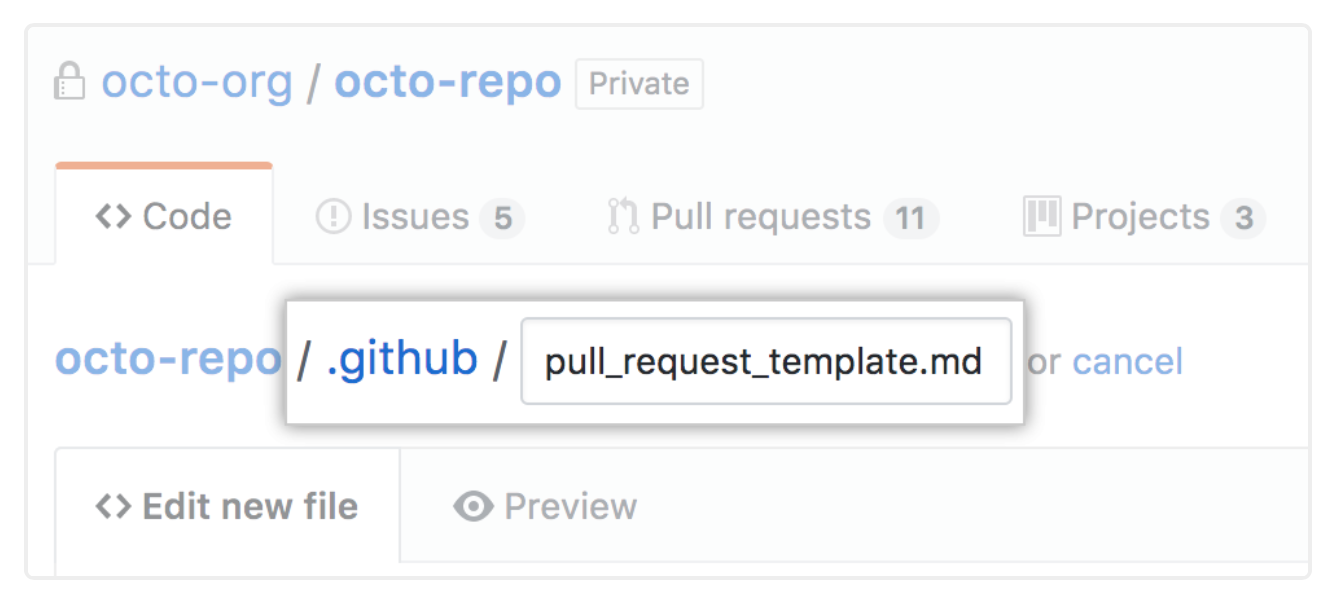The image size is (1336, 604).
Task: Click the Edit new file code icon
Action: pyautogui.click(x=113, y=507)
